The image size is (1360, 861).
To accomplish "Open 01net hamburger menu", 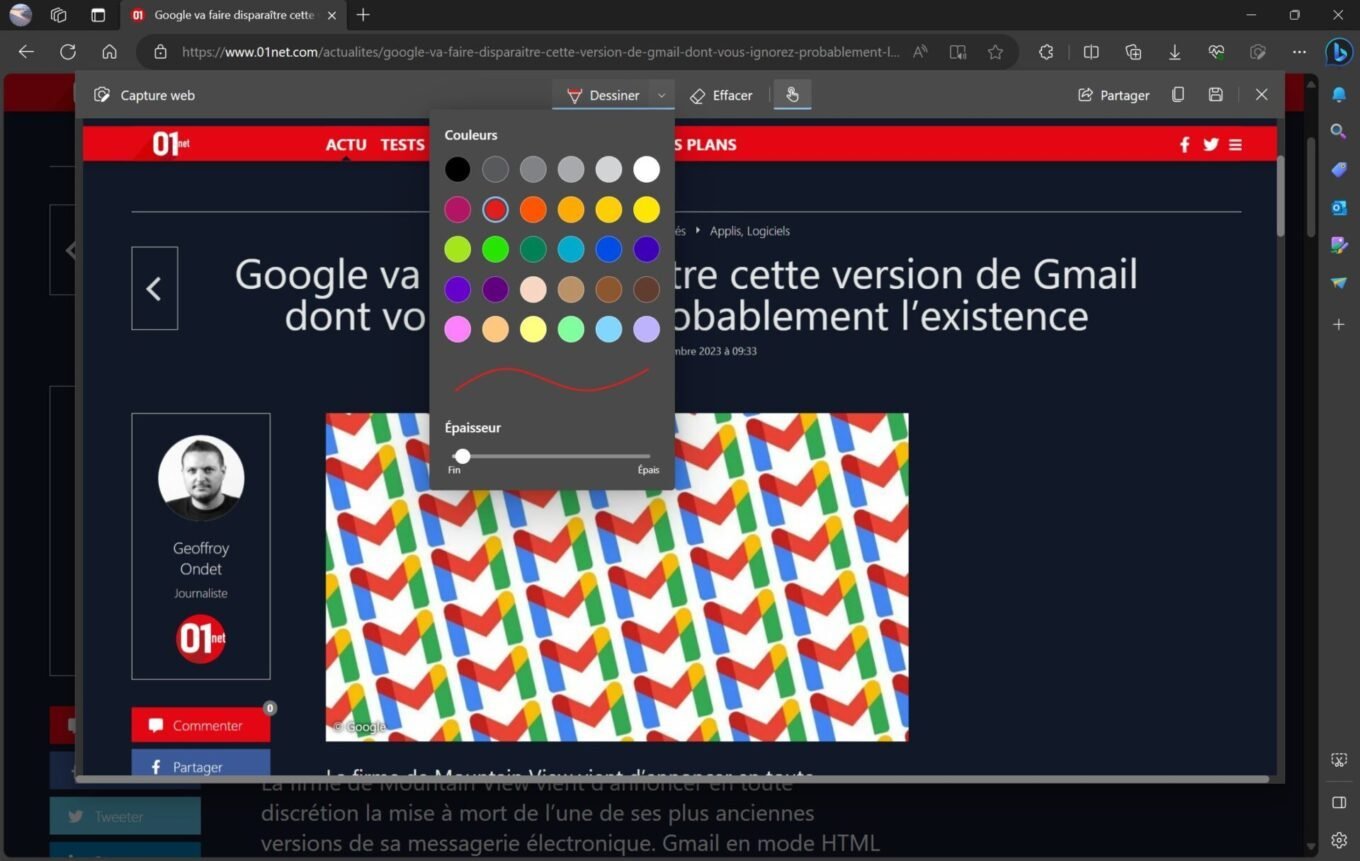I will tap(1235, 144).
